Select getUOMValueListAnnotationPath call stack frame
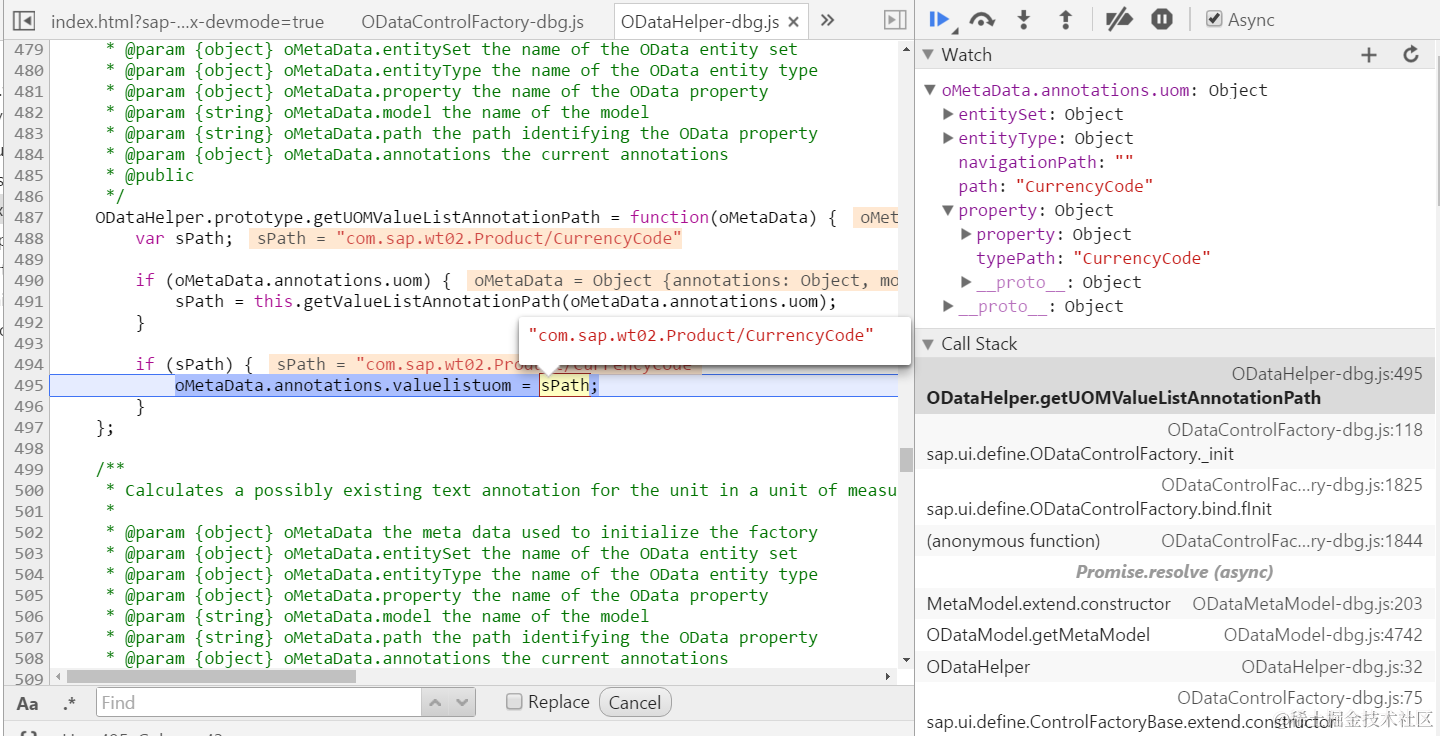1440x736 pixels. [x=1175, y=386]
